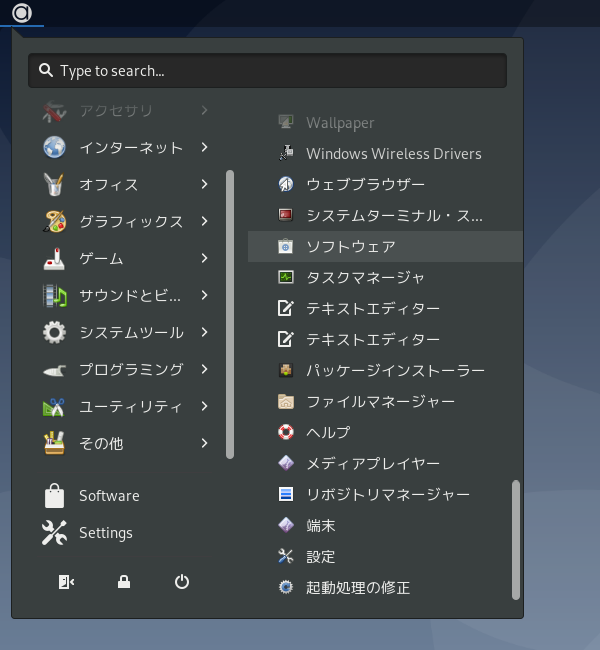This screenshot has width=600, height=650.
Task: Launch Settings from the shortcuts
Action: [x=106, y=533]
